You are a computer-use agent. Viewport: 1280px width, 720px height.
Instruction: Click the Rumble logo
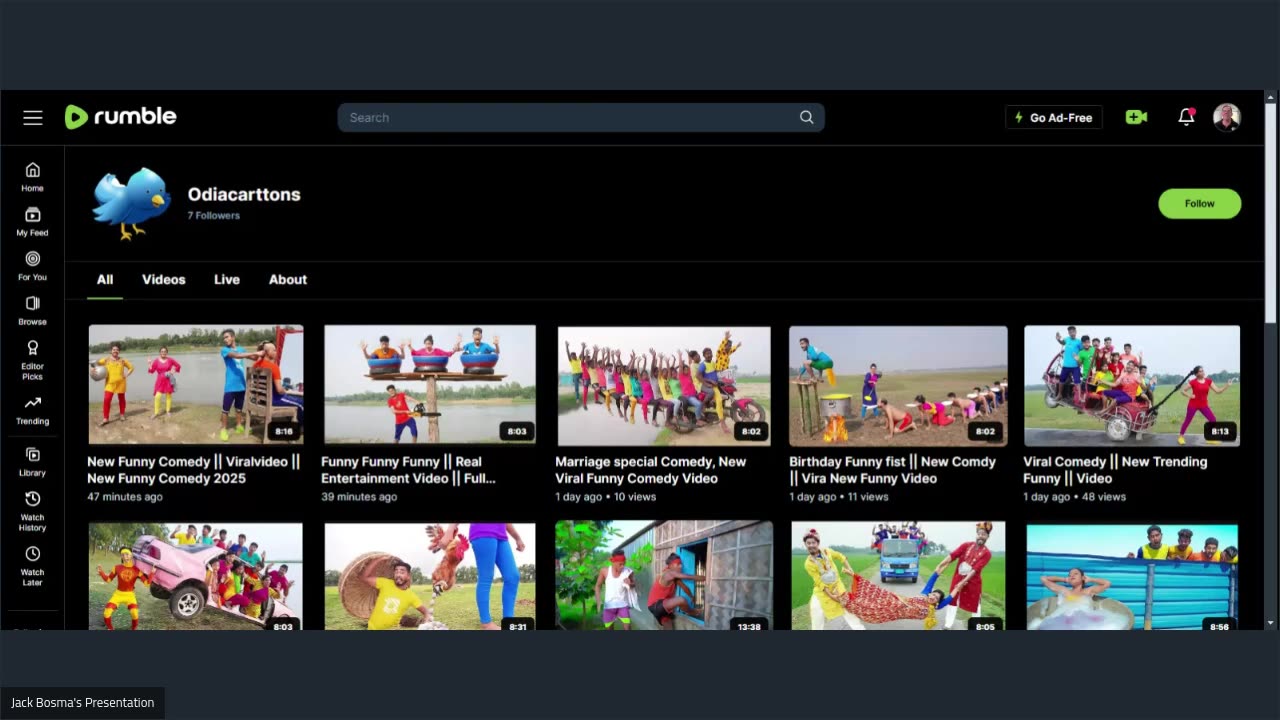click(x=120, y=117)
